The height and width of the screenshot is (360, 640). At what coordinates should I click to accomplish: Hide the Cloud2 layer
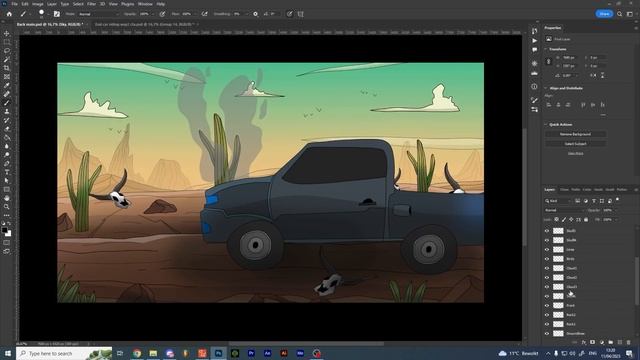tap(547, 278)
